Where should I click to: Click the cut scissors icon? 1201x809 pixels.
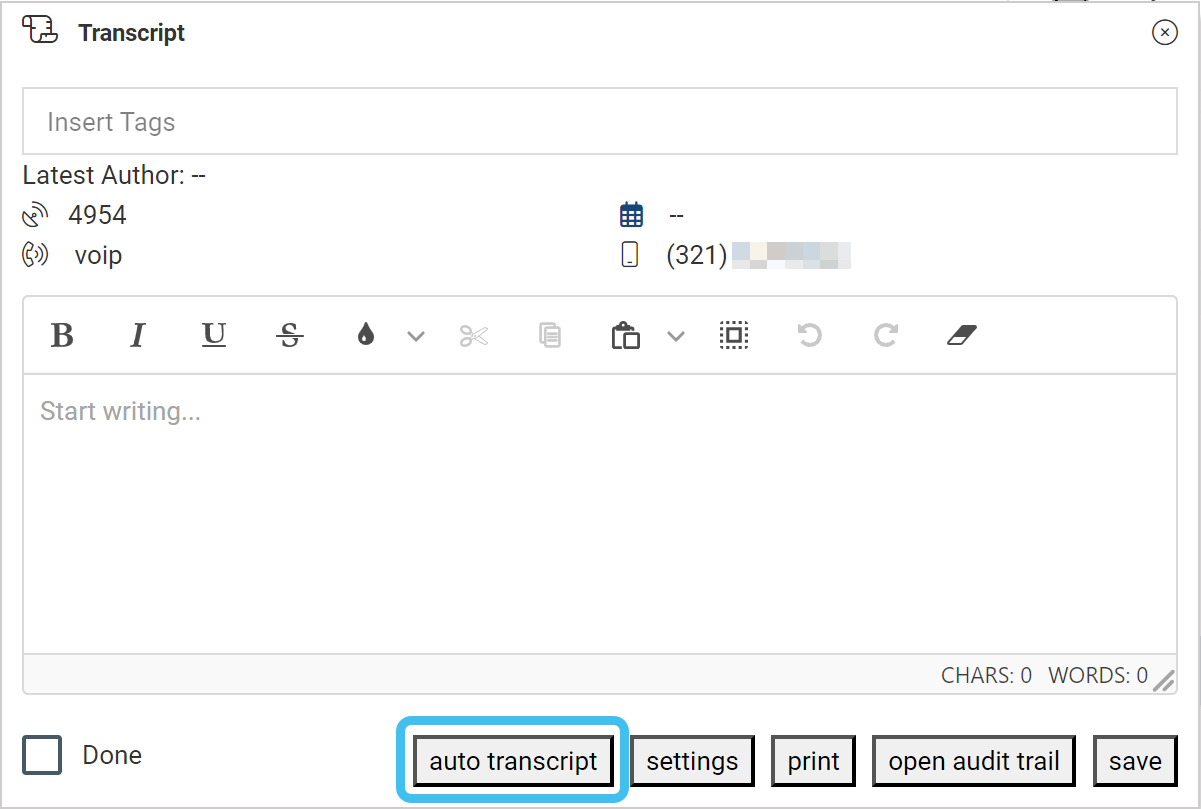coord(474,336)
